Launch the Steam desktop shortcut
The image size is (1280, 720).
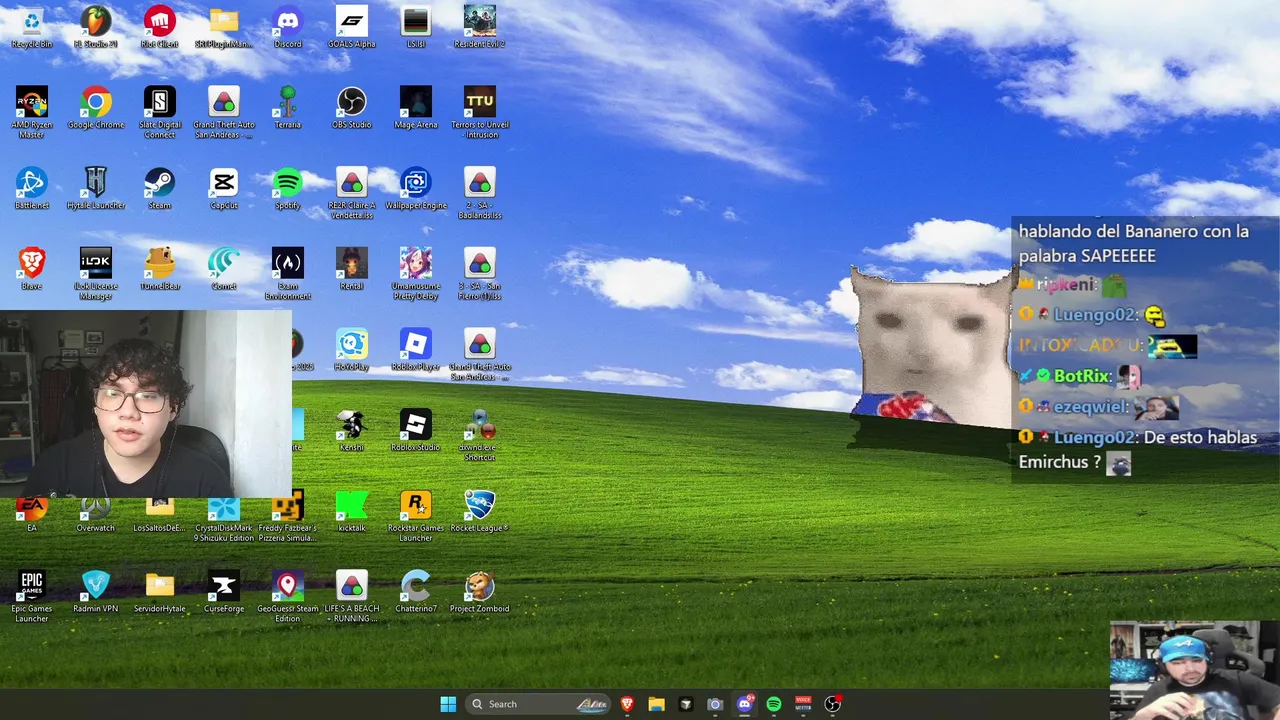(x=160, y=189)
